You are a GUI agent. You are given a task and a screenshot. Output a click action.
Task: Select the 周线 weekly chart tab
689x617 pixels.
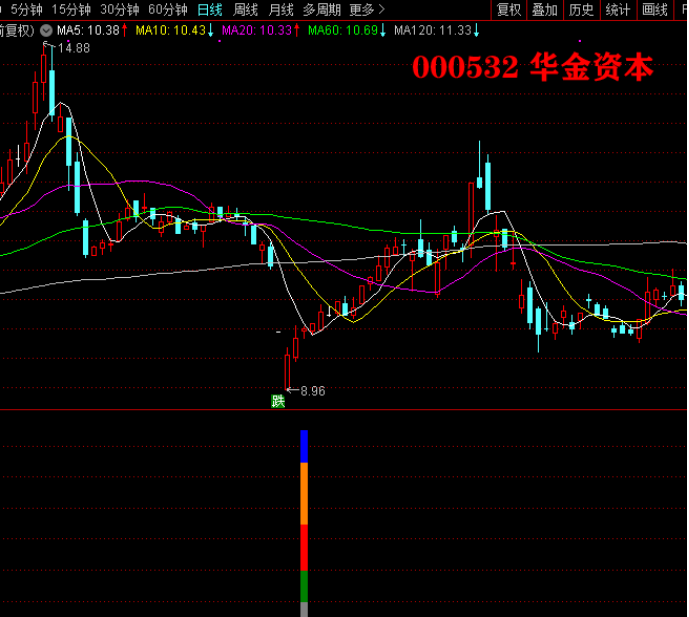tap(245, 9)
